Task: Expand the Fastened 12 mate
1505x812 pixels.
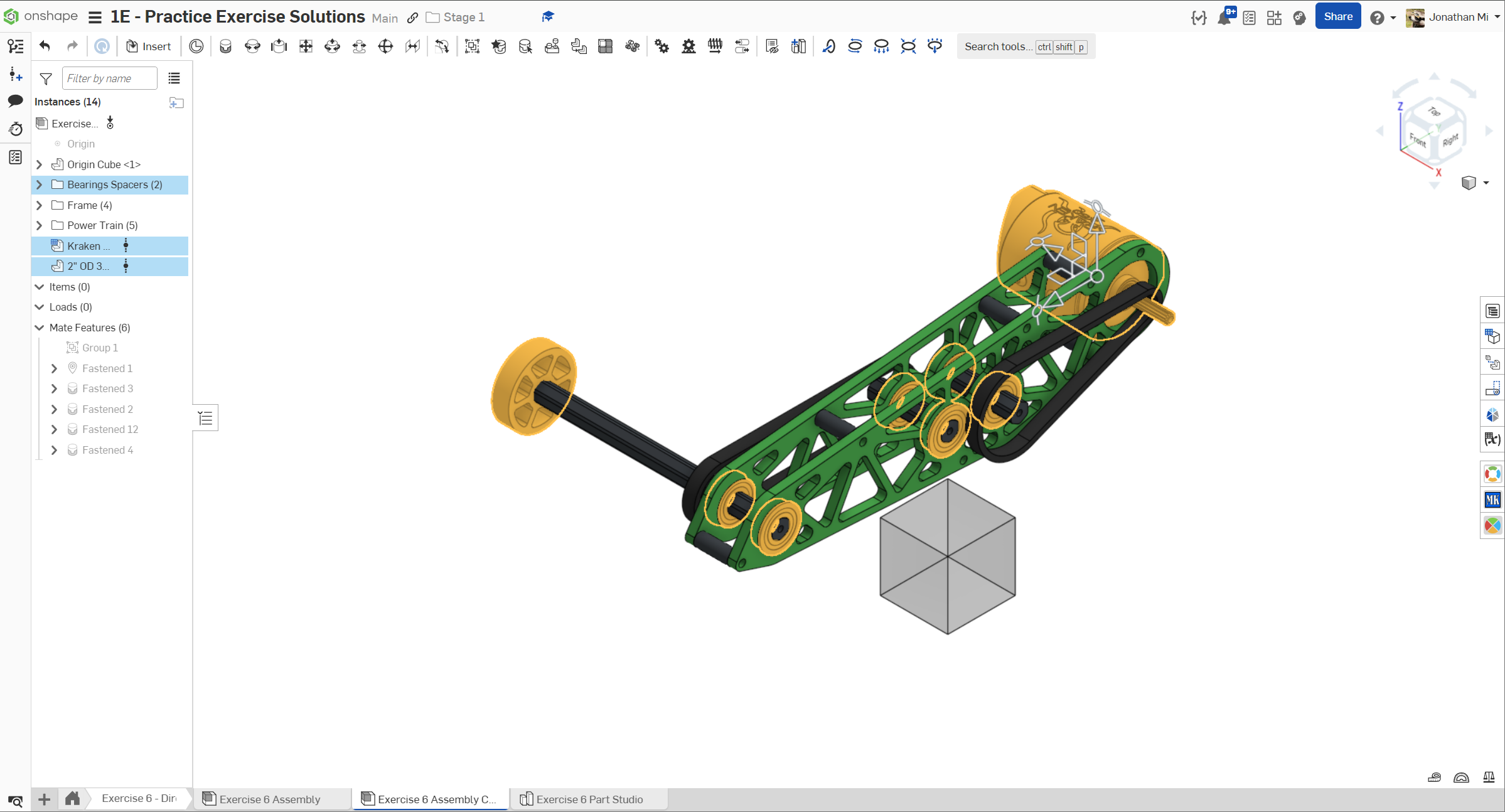Action: tap(54, 429)
